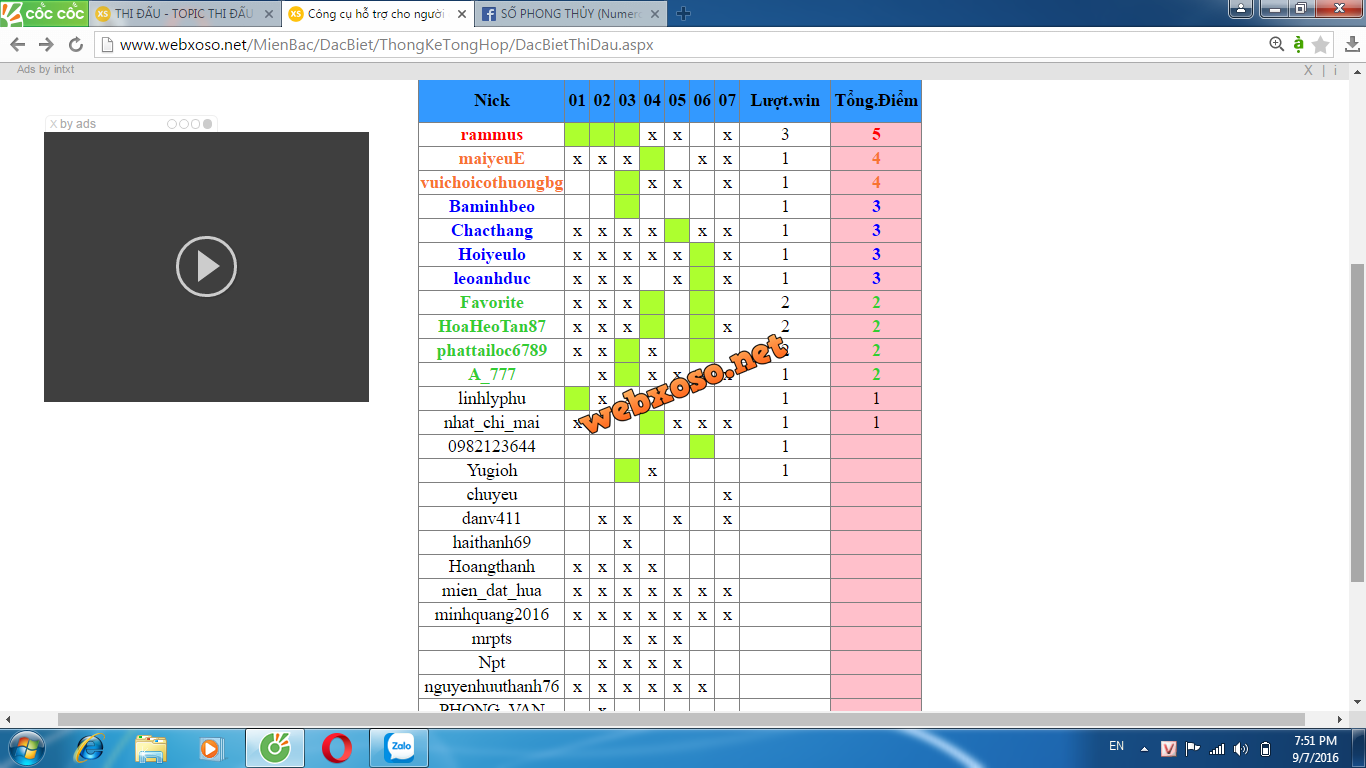Switch to the THI ĐẤU - TOPIC tab
The height and width of the screenshot is (768, 1366).
[x=183, y=14]
